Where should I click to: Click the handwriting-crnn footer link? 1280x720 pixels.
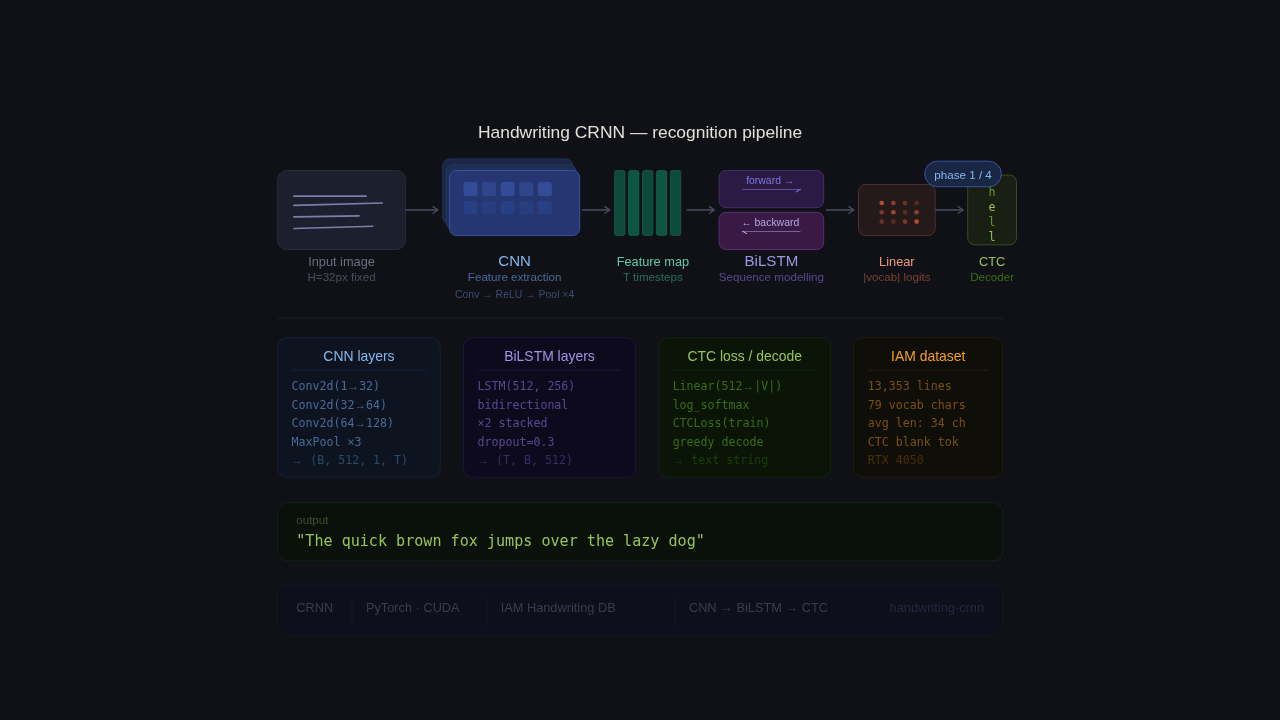coord(936,608)
